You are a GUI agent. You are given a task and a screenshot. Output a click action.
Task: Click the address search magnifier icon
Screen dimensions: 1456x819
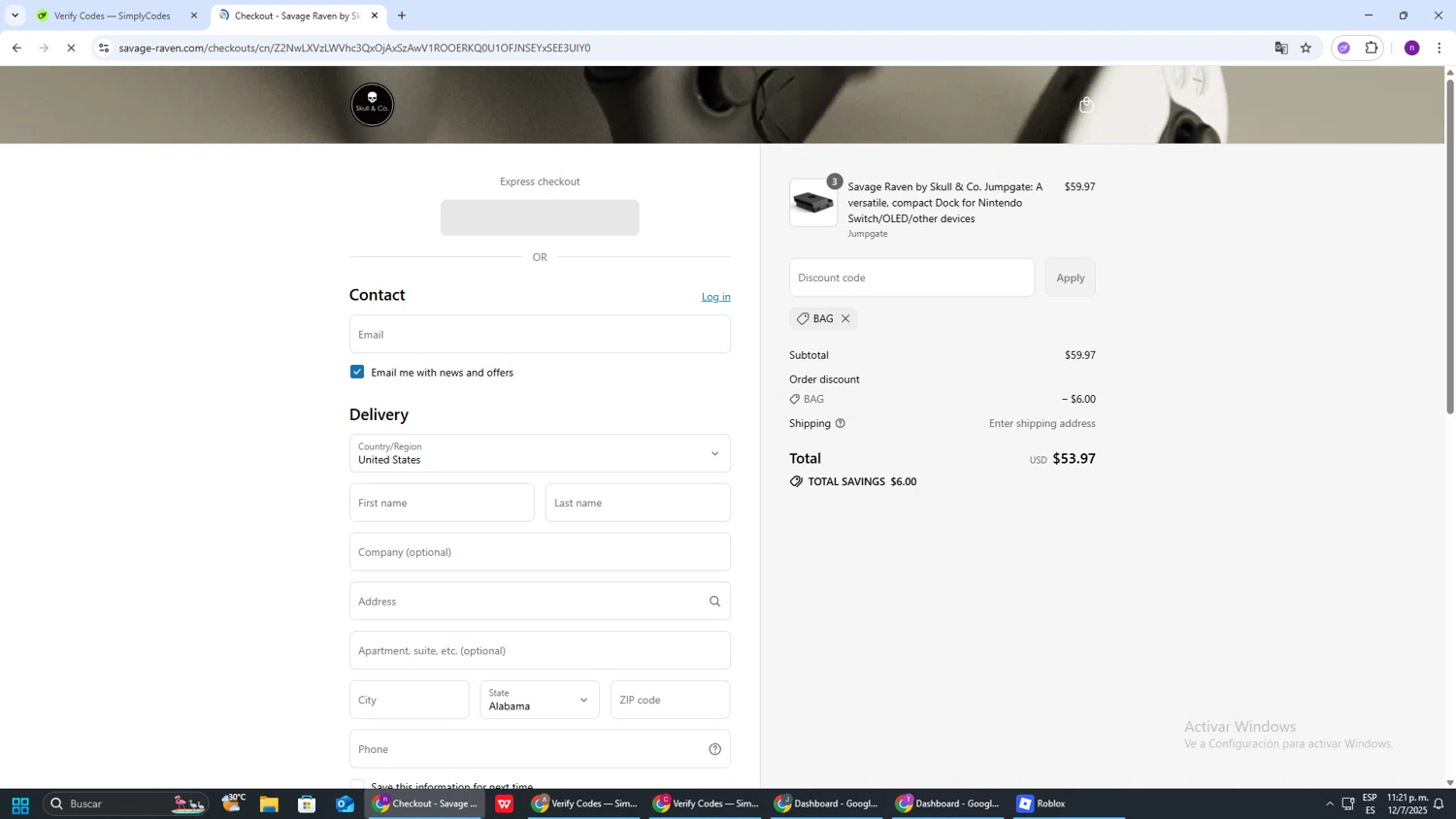(x=715, y=602)
